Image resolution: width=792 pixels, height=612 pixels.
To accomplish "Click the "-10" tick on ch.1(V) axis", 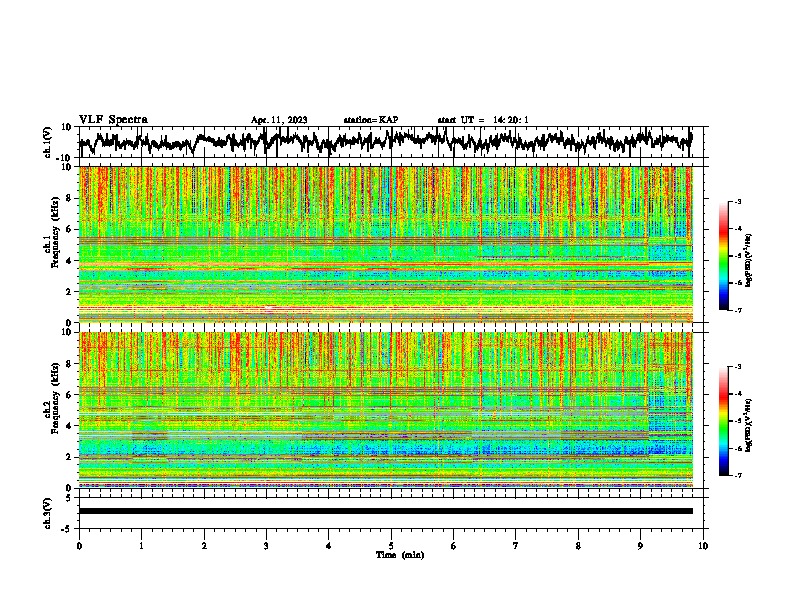I will 65,158.
